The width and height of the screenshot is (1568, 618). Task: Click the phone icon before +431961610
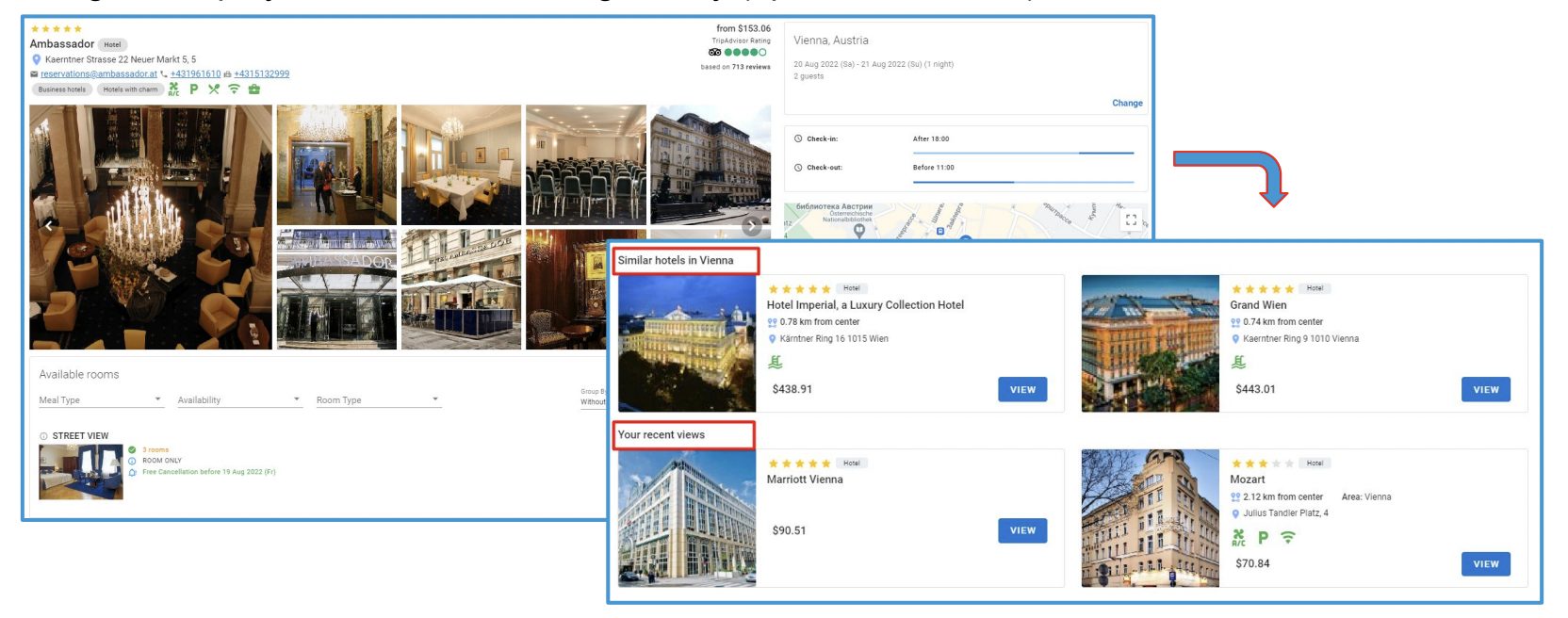[x=164, y=74]
